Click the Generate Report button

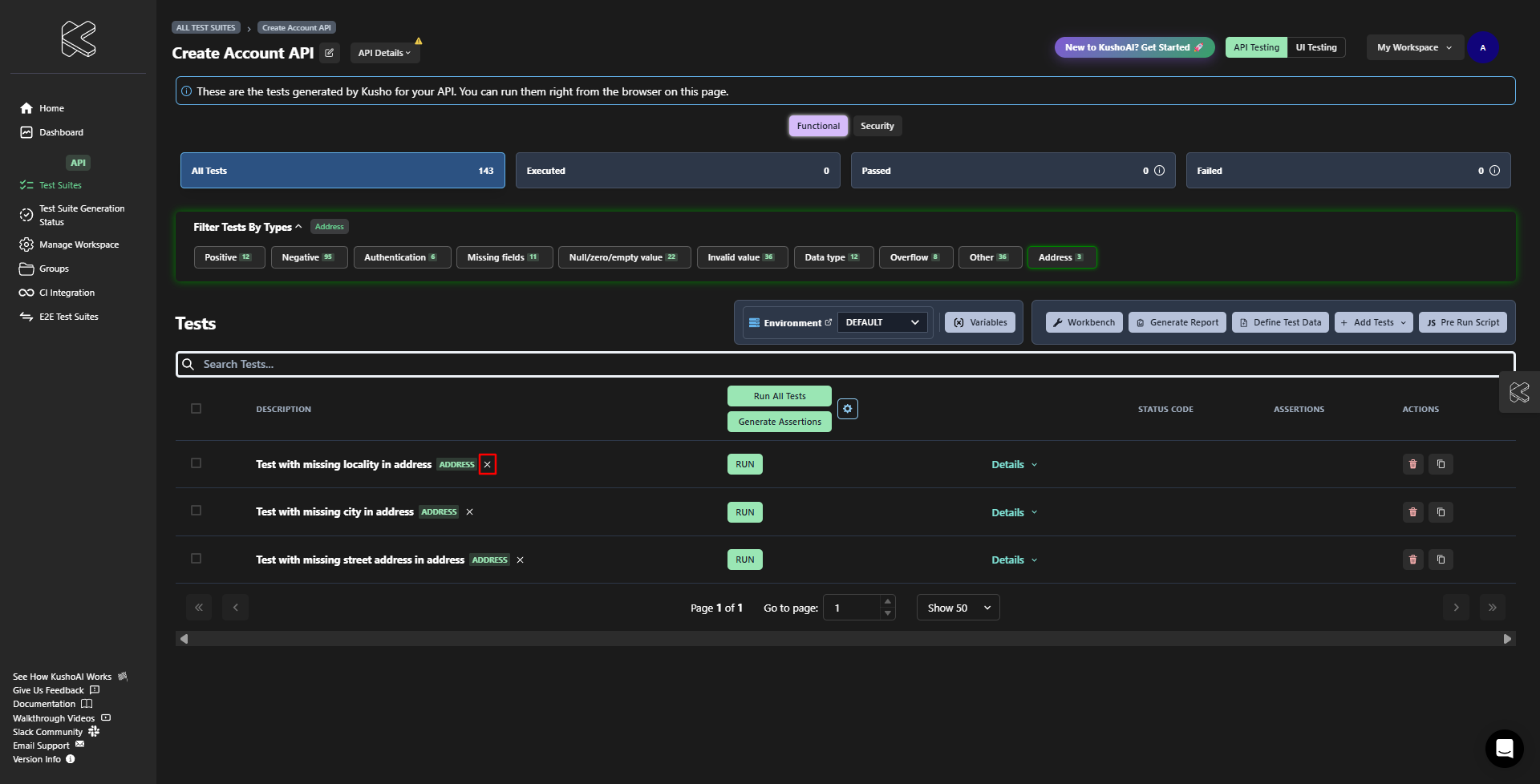tap(1177, 322)
